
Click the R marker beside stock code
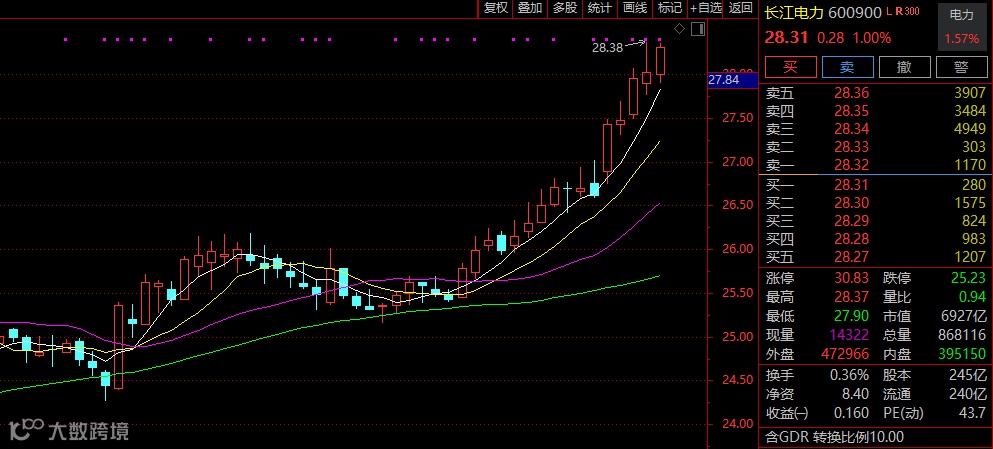point(899,11)
